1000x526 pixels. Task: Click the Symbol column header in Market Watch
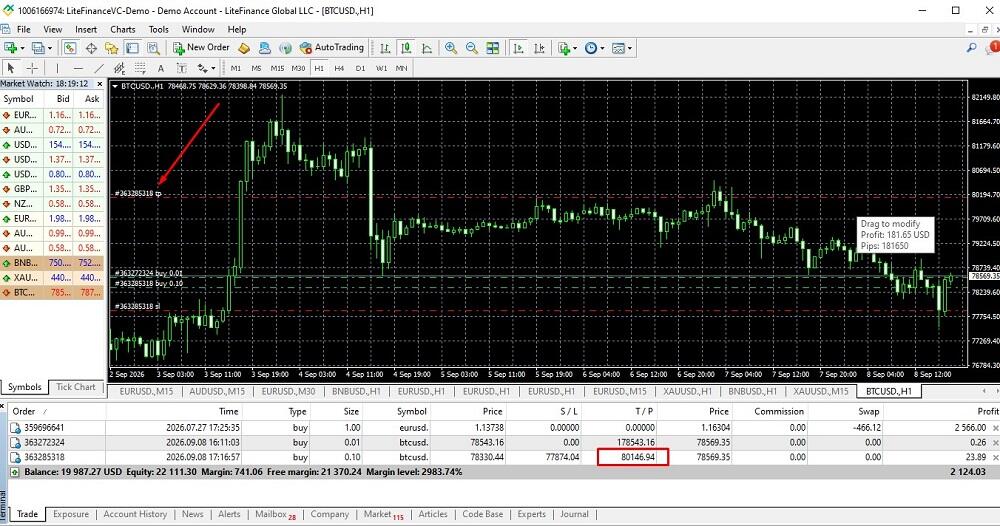(18, 99)
